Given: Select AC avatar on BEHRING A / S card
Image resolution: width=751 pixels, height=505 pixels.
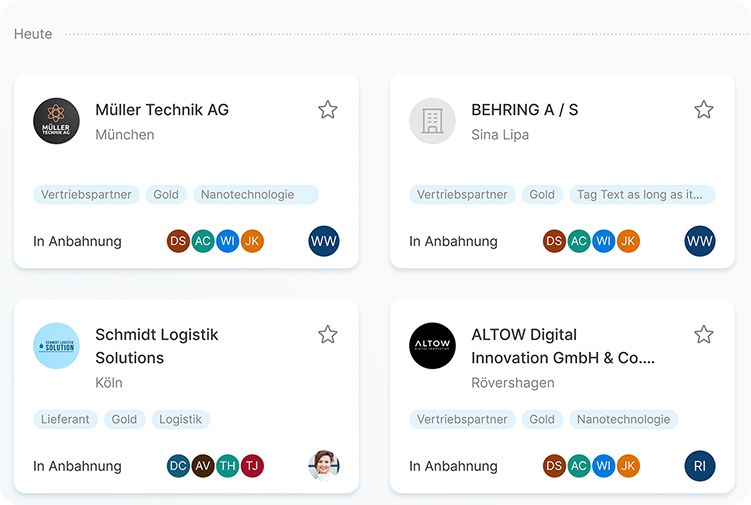Looking at the screenshot, I should (x=579, y=241).
